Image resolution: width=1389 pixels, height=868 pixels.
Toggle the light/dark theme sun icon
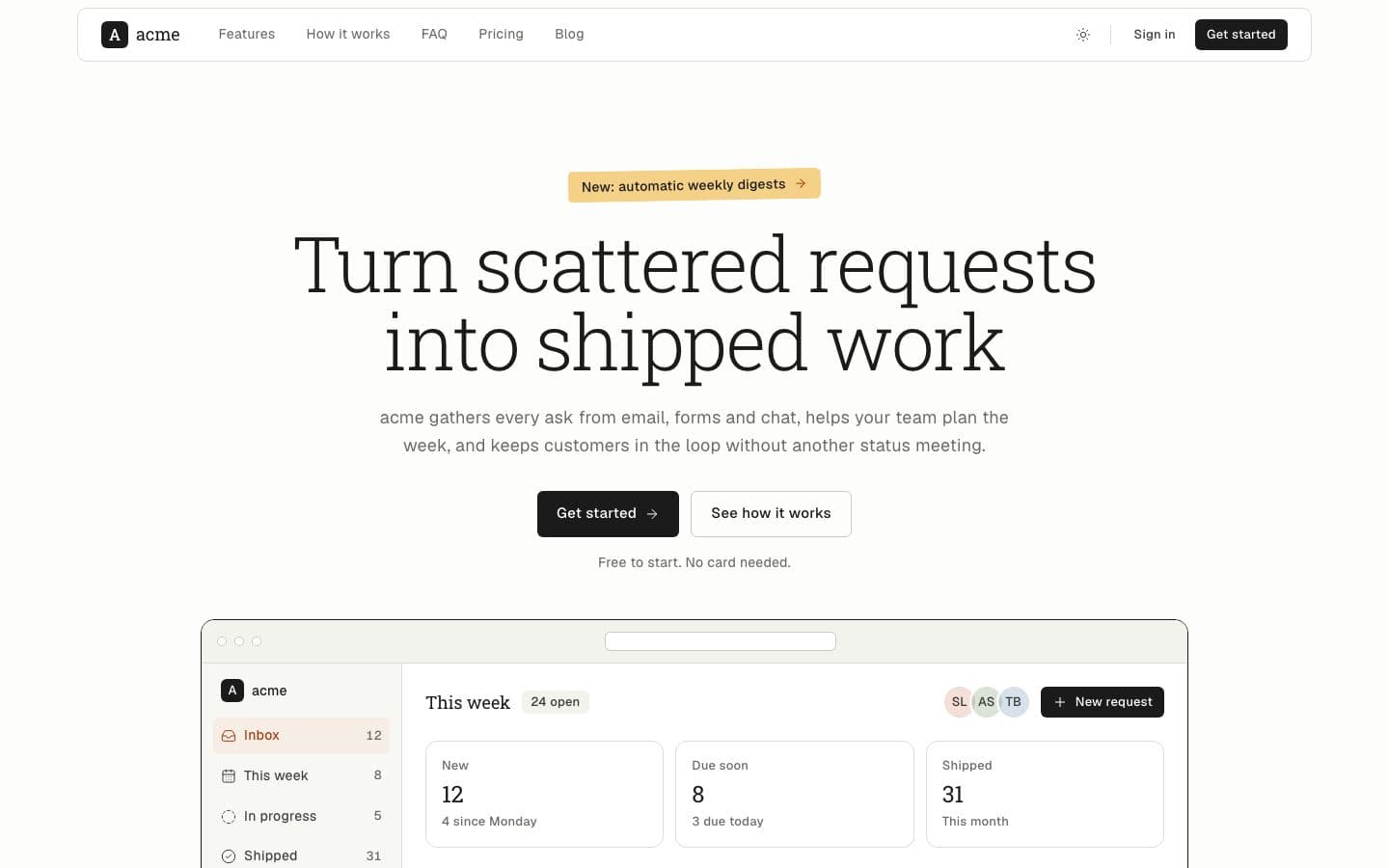(x=1083, y=35)
